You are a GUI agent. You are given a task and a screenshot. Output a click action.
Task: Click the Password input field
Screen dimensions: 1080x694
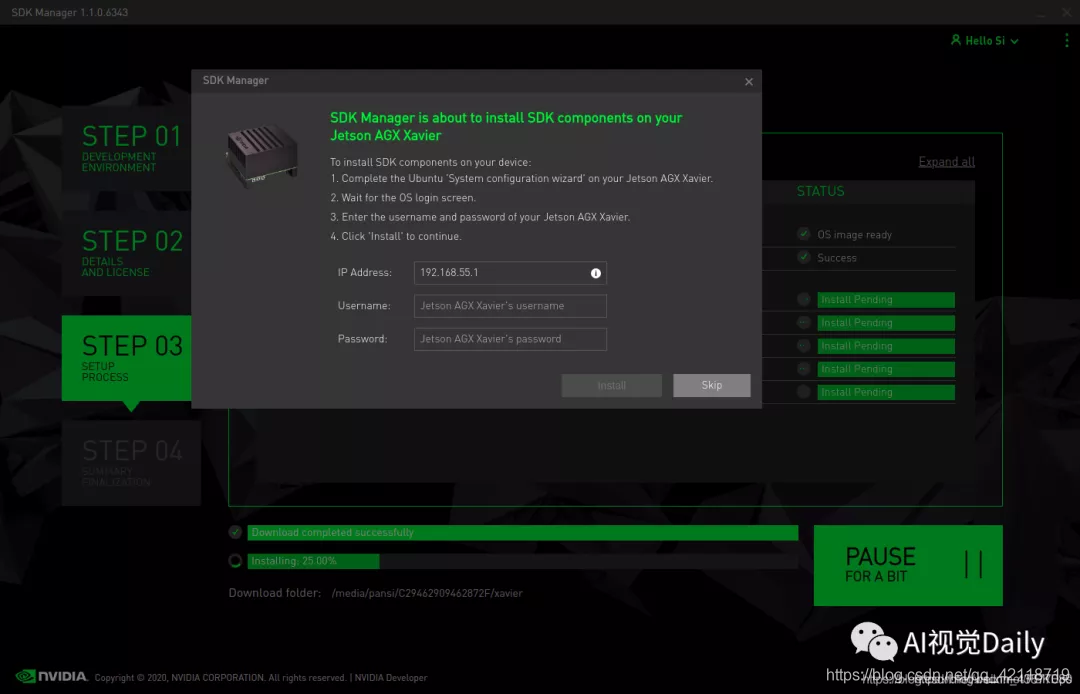point(510,339)
